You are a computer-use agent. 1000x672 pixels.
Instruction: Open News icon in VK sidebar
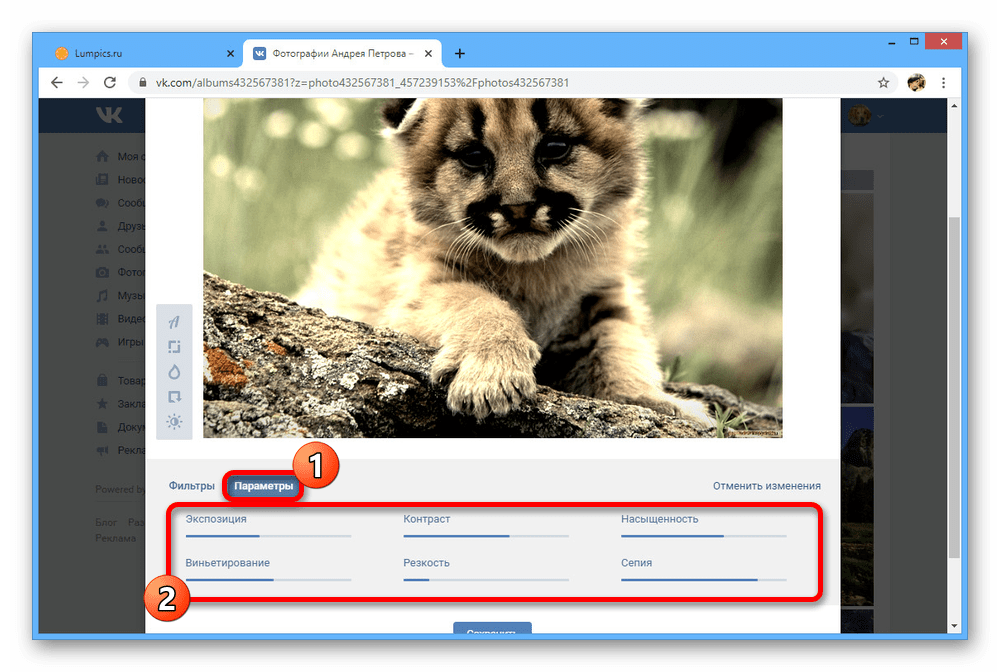[x=102, y=180]
